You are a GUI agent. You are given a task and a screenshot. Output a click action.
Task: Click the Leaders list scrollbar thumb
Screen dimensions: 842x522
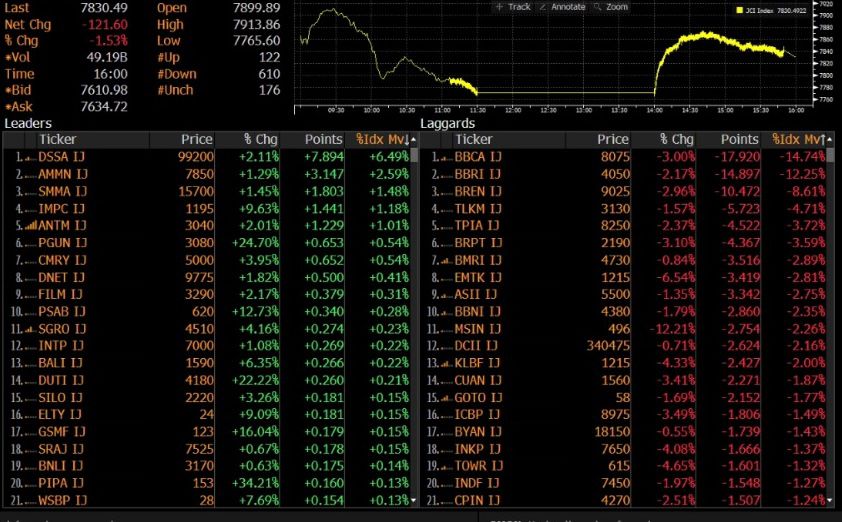pyautogui.click(x=414, y=155)
